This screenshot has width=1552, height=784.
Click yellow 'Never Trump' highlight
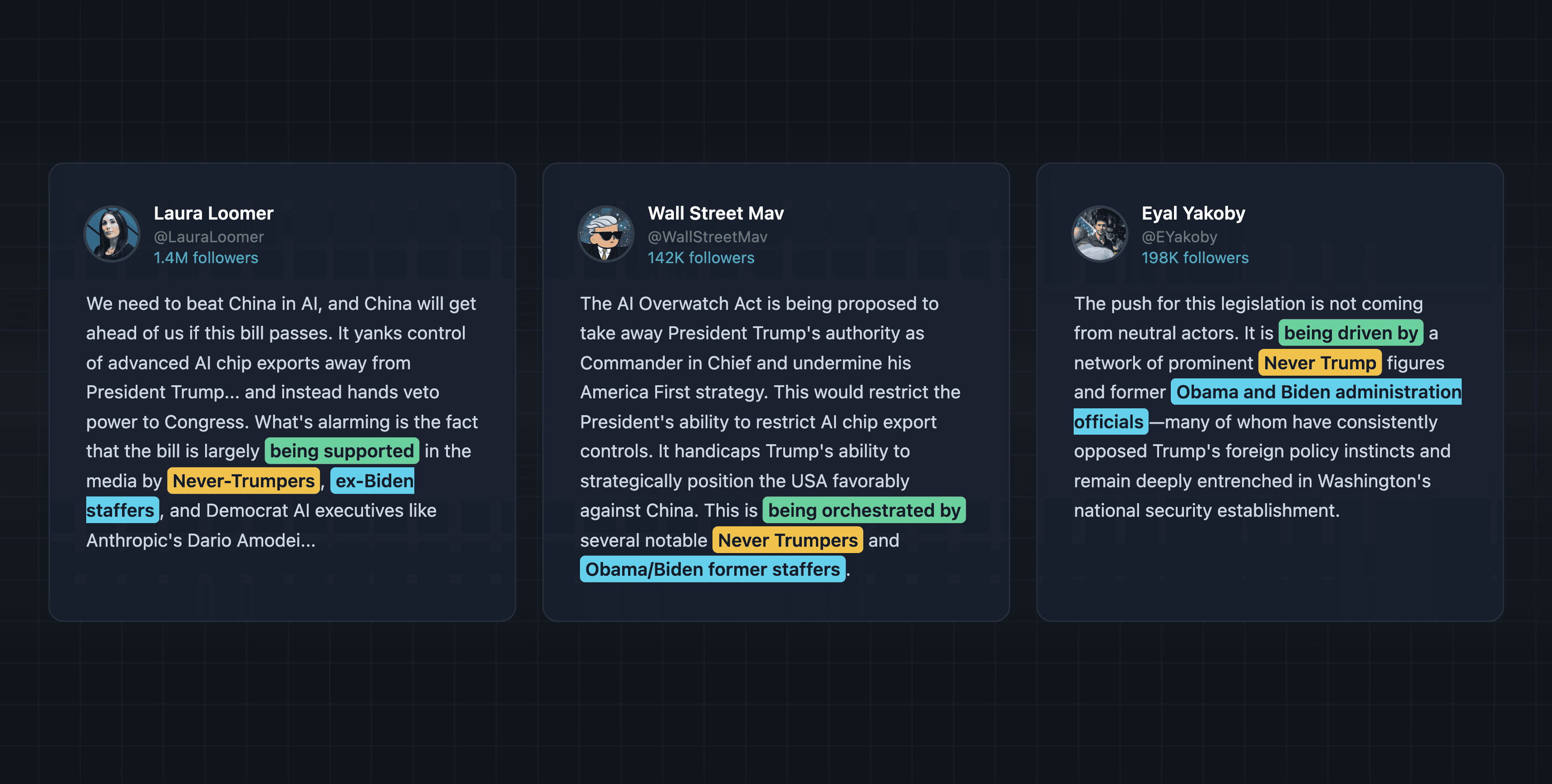point(1320,363)
